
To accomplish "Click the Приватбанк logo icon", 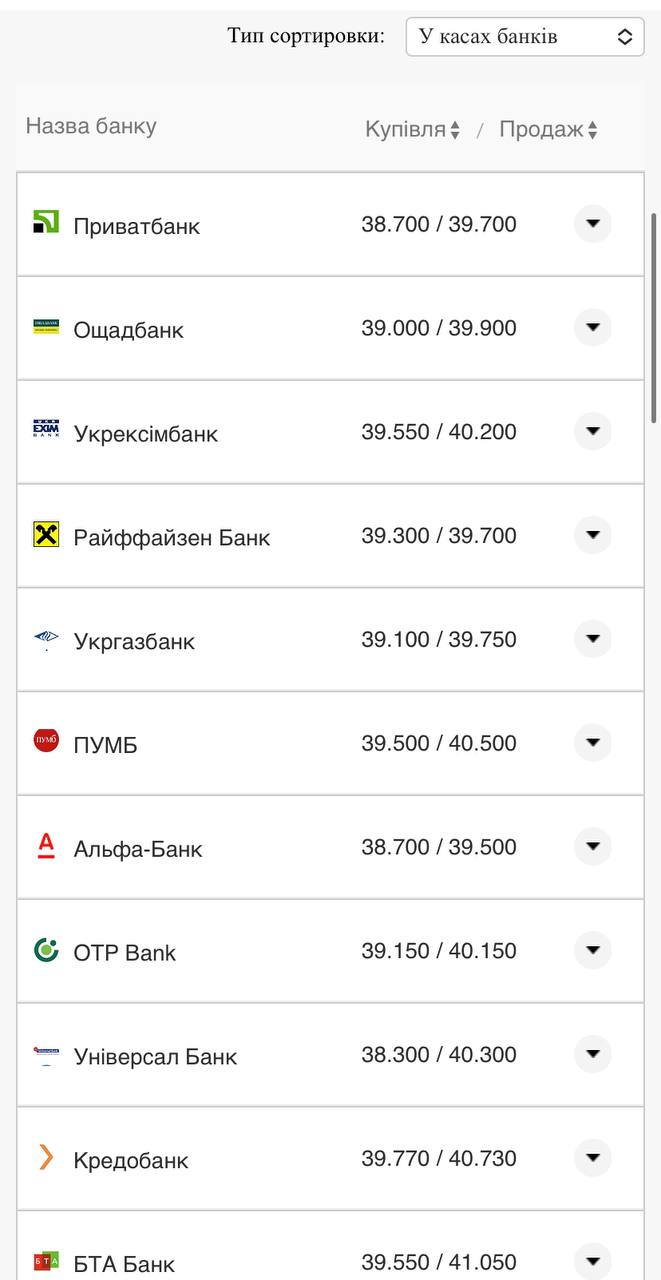I will click(46, 223).
